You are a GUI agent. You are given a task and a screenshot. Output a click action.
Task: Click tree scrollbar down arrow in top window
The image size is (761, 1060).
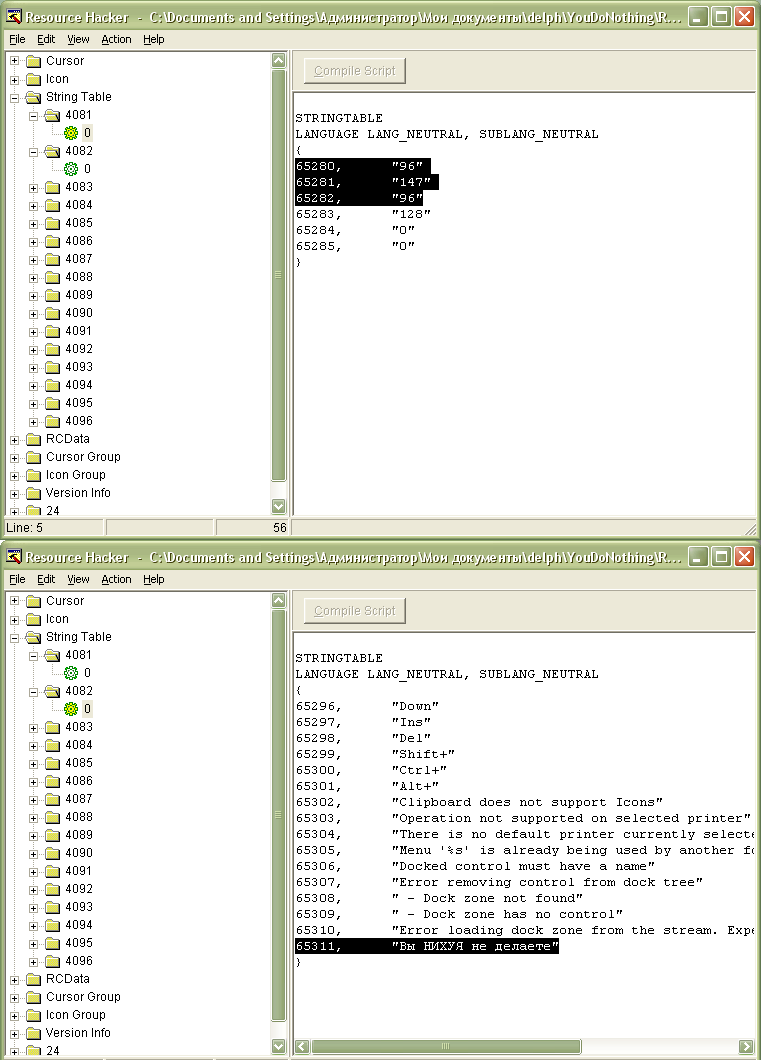[x=278, y=506]
